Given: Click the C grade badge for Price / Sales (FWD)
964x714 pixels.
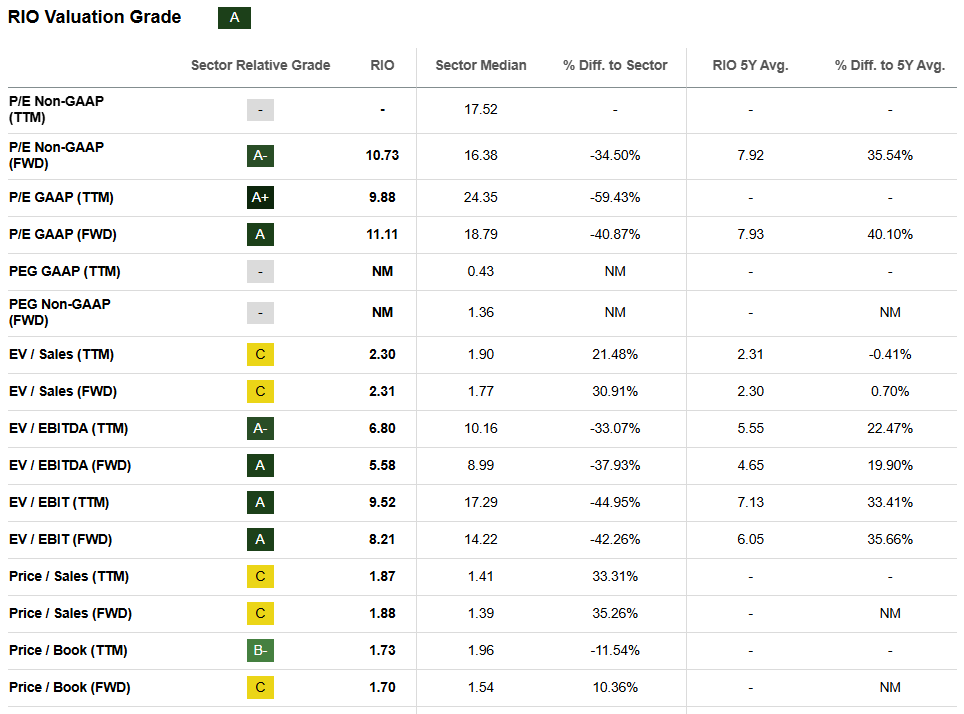Looking at the screenshot, I should pyautogui.click(x=260, y=613).
